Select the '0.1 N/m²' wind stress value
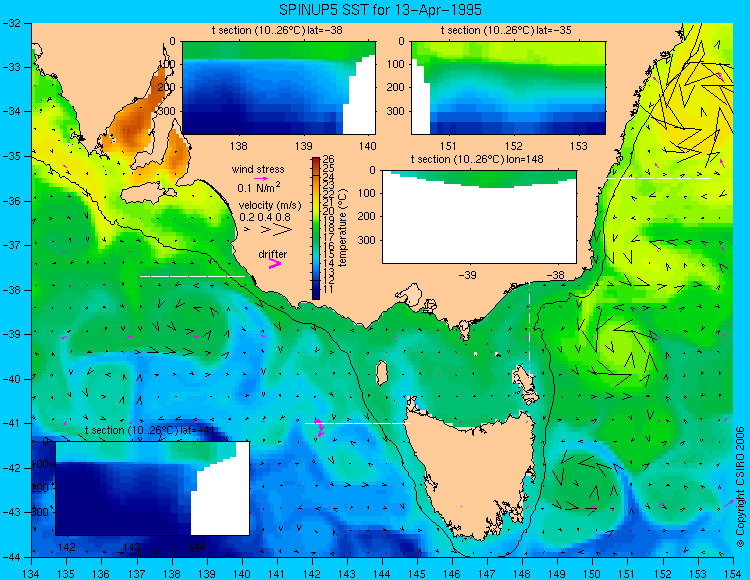750x580 pixels. tap(258, 187)
